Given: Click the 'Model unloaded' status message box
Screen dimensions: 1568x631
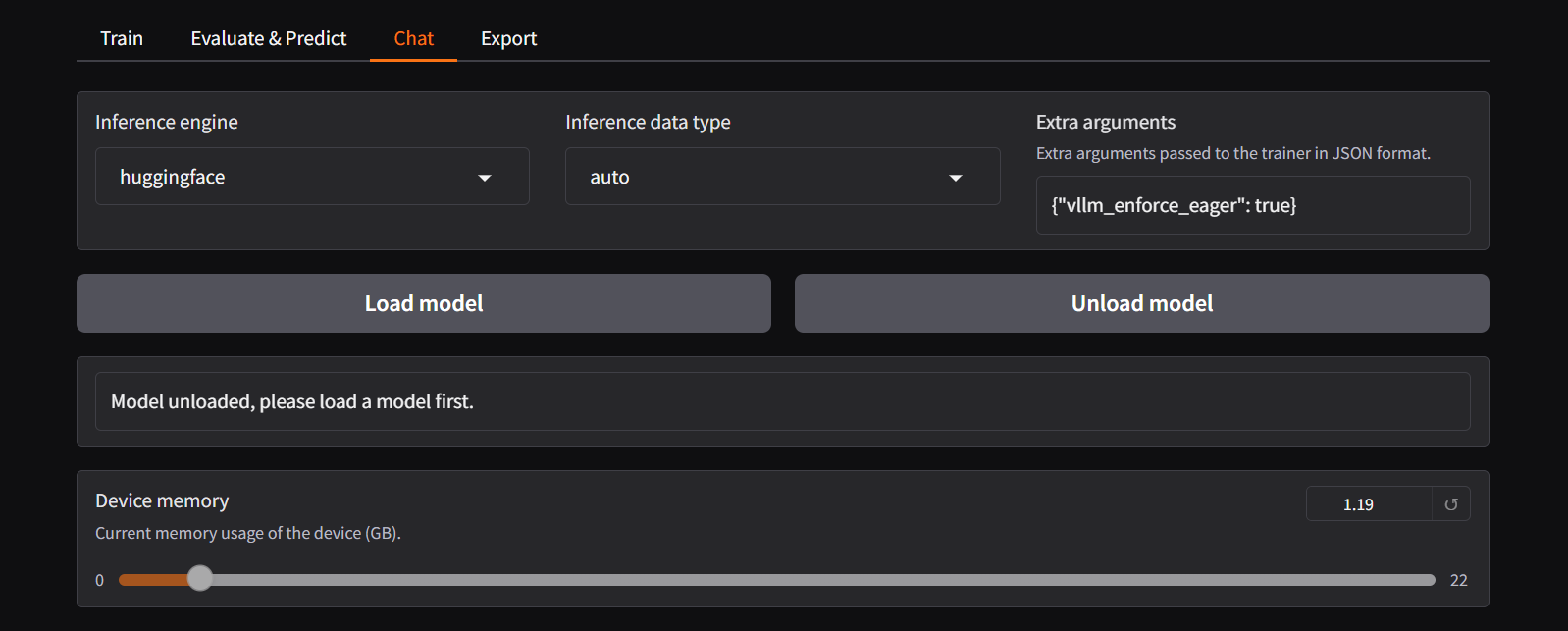Looking at the screenshot, I should [x=782, y=401].
